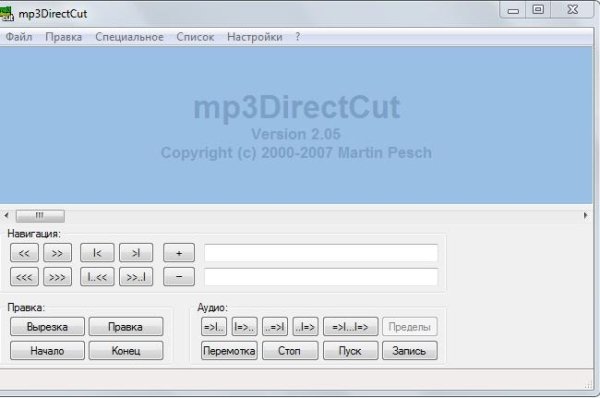Minimize the mp3DirectCut window

coord(513,10)
